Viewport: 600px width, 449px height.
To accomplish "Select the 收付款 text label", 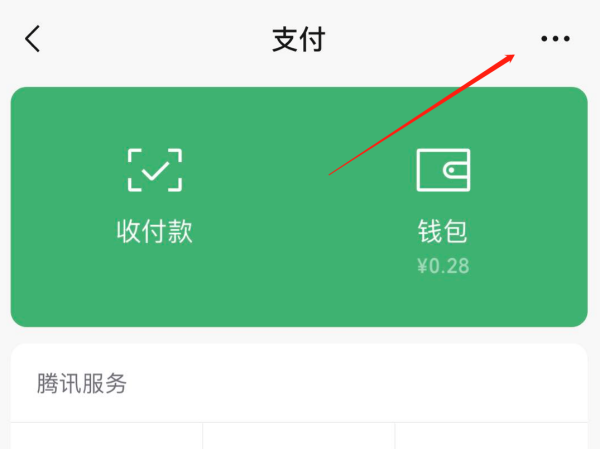I will (155, 231).
